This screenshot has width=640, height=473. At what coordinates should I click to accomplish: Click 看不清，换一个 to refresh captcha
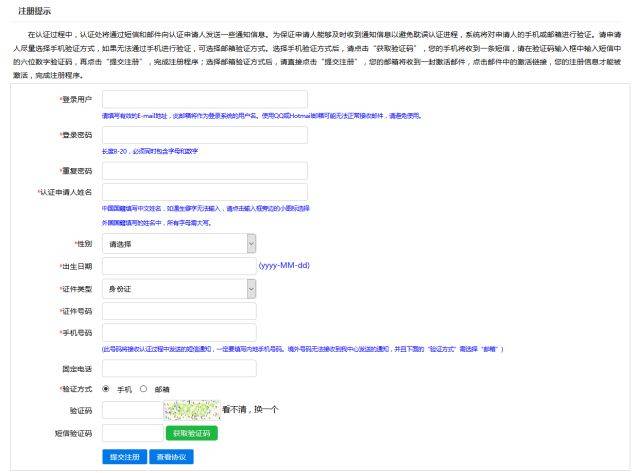pyautogui.click(x=250, y=410)
